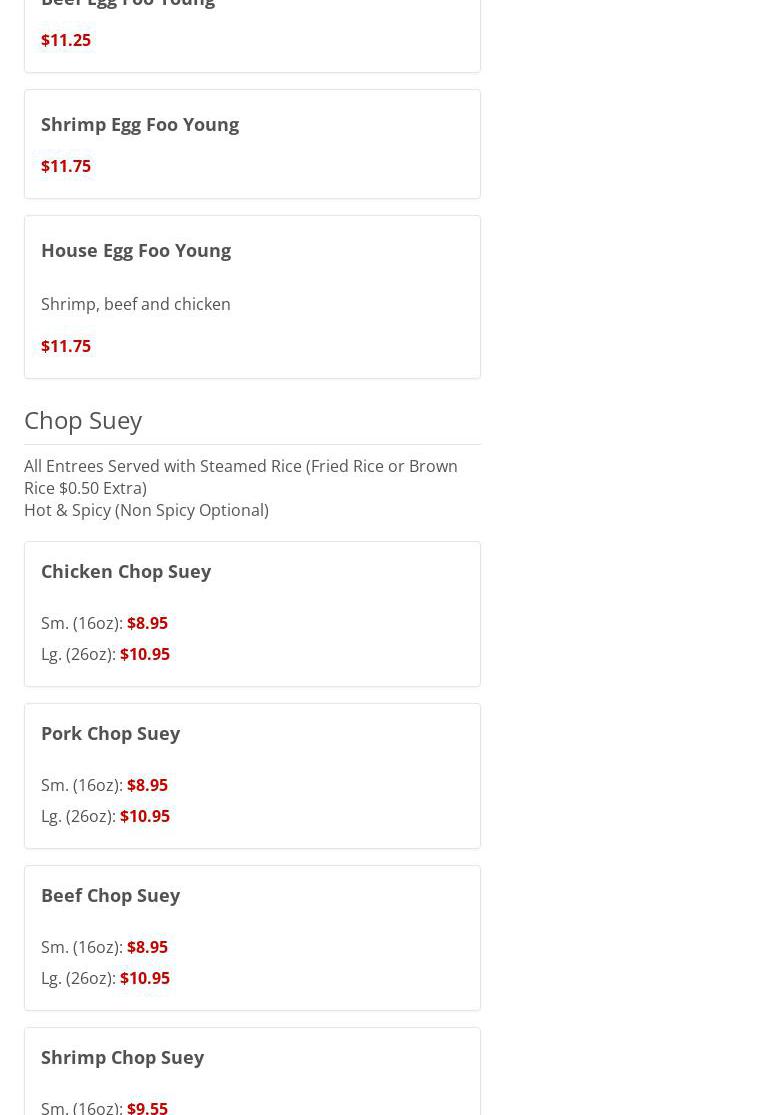Screen dimensions: 770x1115
Task: Click the 'Shrimp, beef and chicken' description
Action: tap(136, 304)
